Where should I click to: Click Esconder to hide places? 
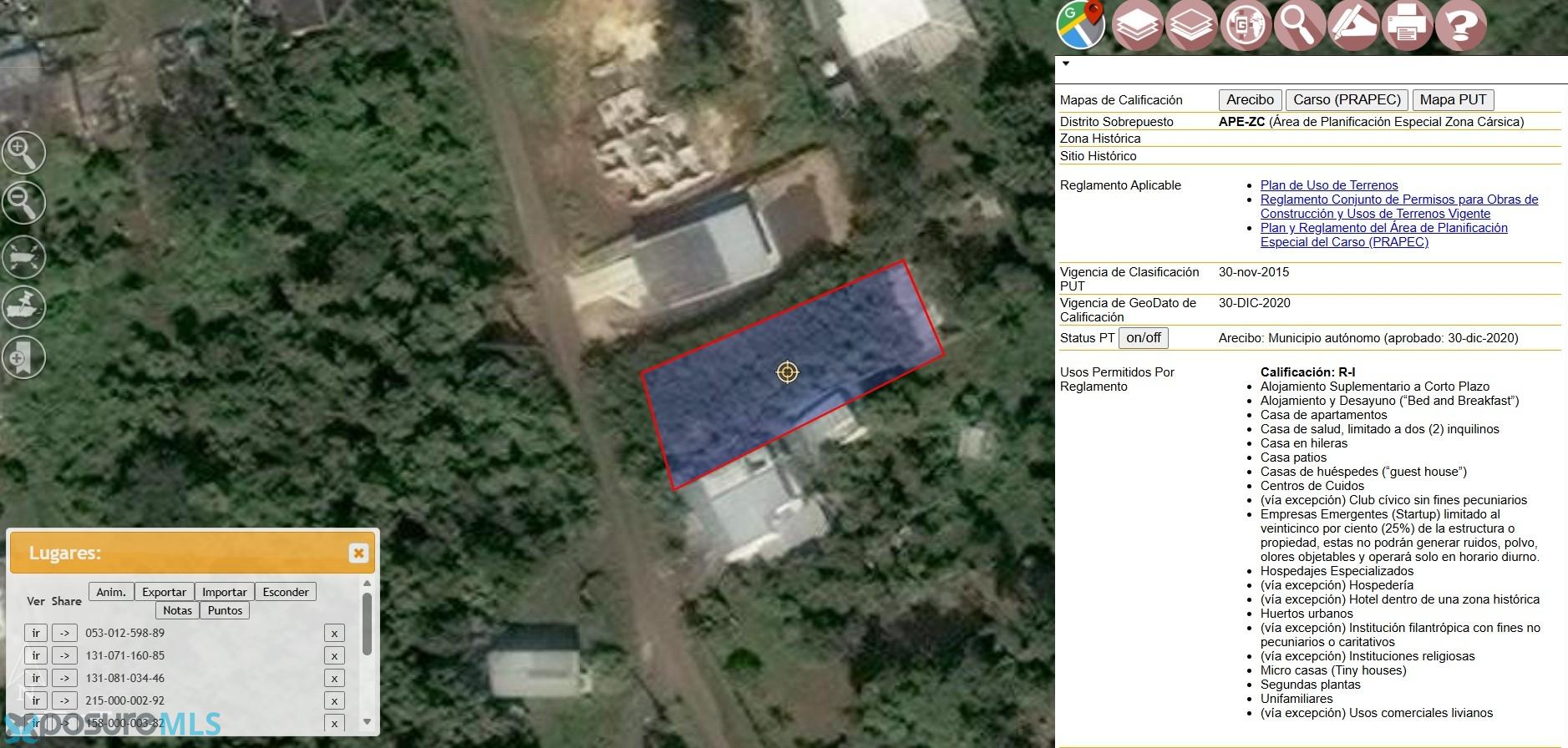click(x=285, y=592)
